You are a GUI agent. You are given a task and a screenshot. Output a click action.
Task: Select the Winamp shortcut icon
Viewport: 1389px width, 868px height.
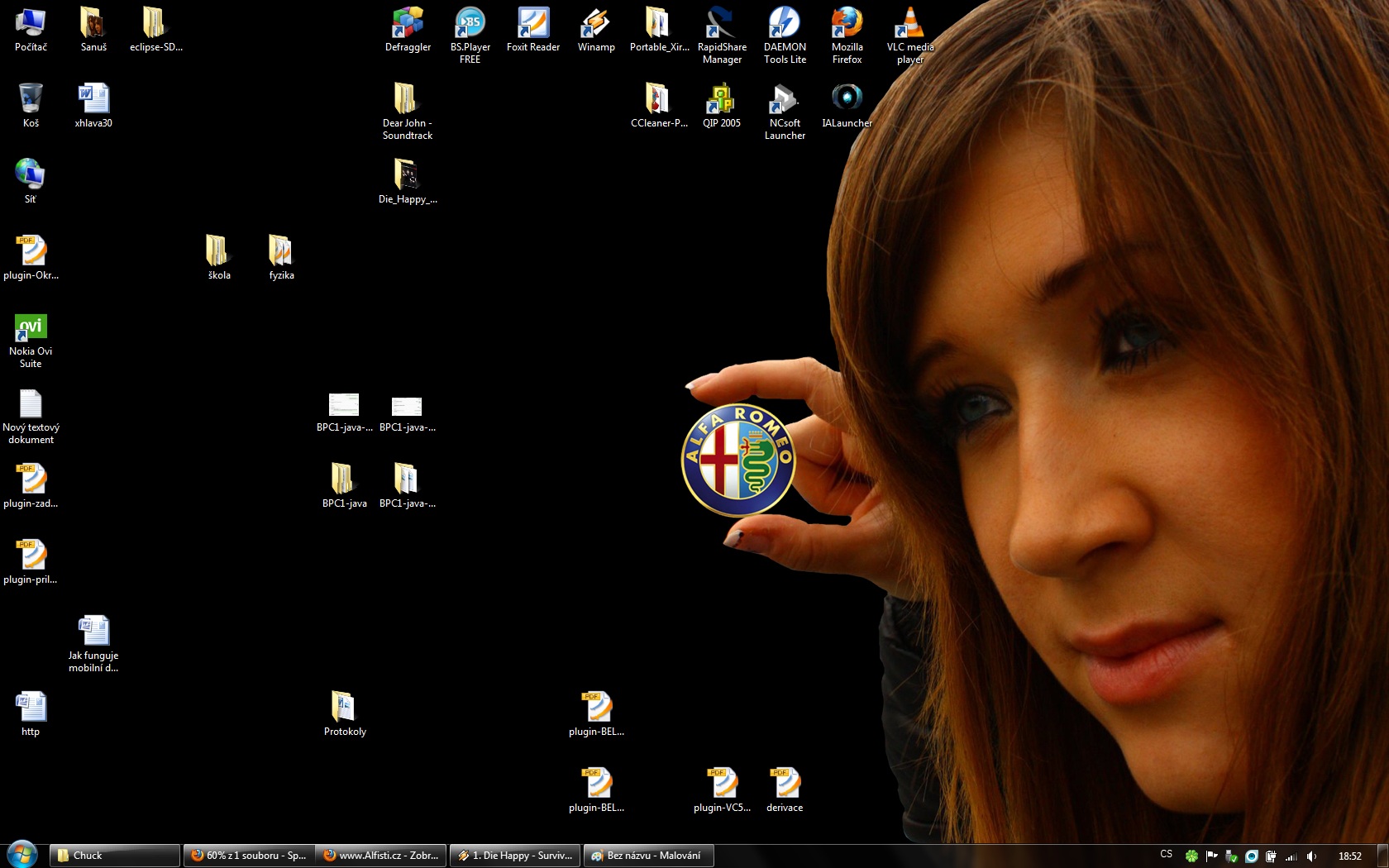(x=595, y=25)
